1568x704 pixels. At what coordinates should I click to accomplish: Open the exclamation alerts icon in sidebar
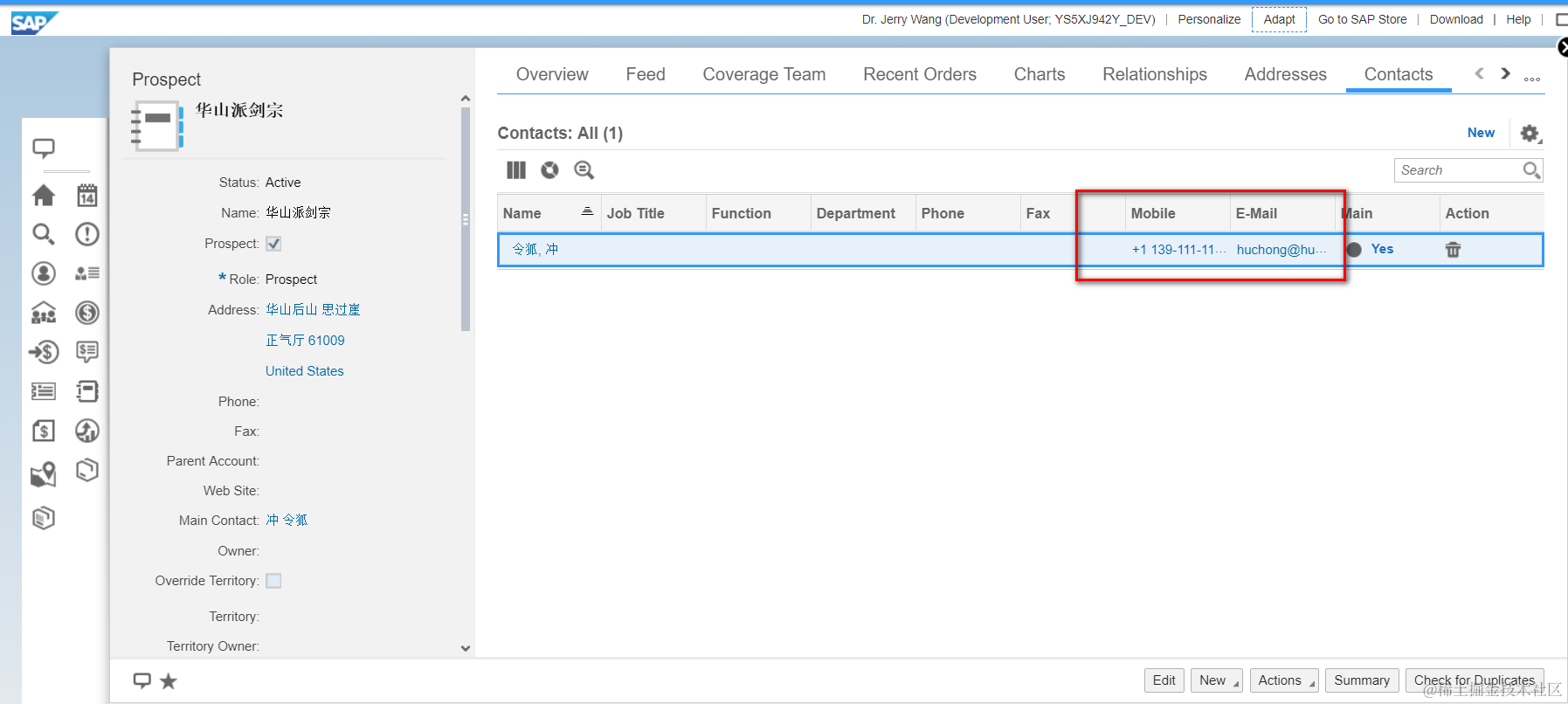87,234
